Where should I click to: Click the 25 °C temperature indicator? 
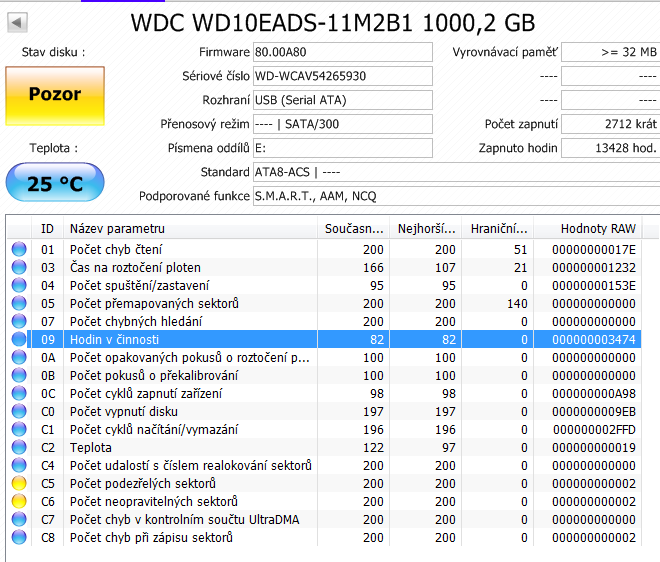(x=55, y=182)
